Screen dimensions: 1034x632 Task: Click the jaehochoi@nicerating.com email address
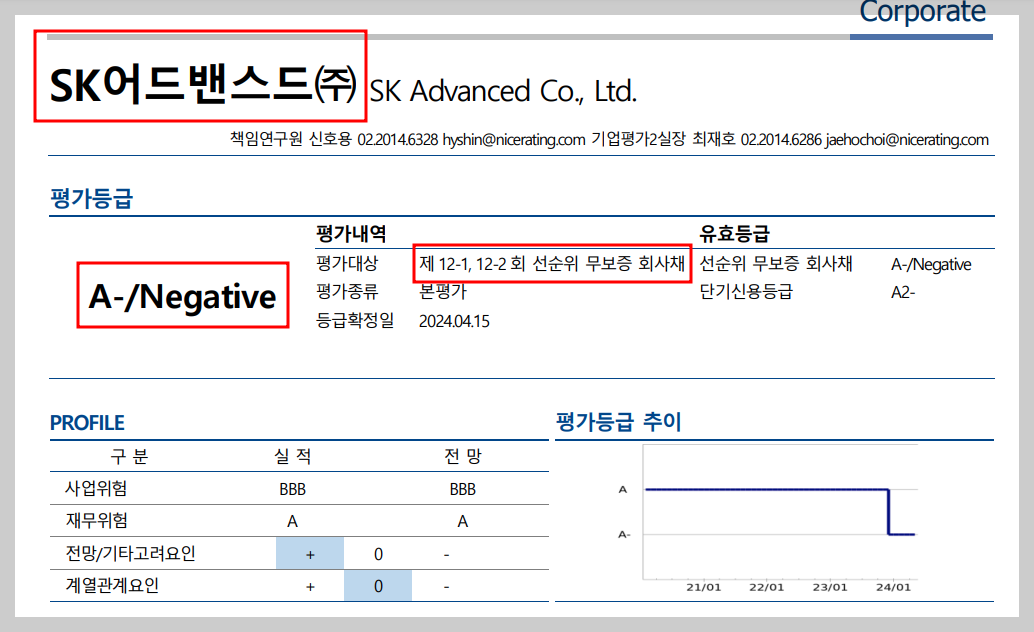pos(907,140)
